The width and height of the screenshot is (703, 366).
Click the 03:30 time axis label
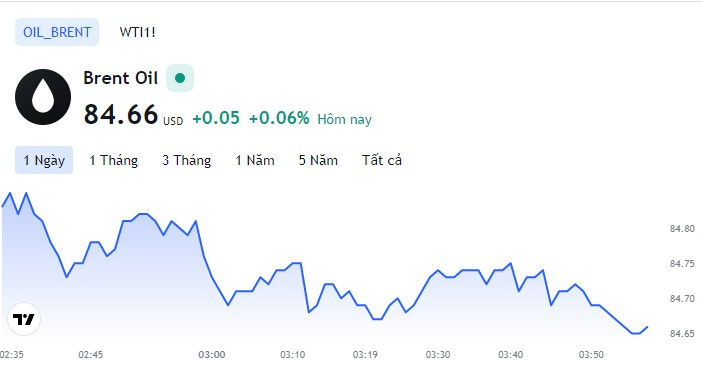click(438, 355)
